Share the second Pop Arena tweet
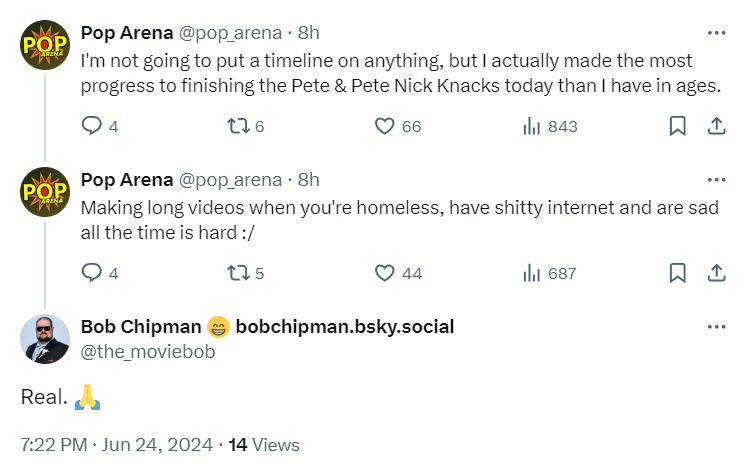Screen dimensions: 744x467 [x=716, y=273]
